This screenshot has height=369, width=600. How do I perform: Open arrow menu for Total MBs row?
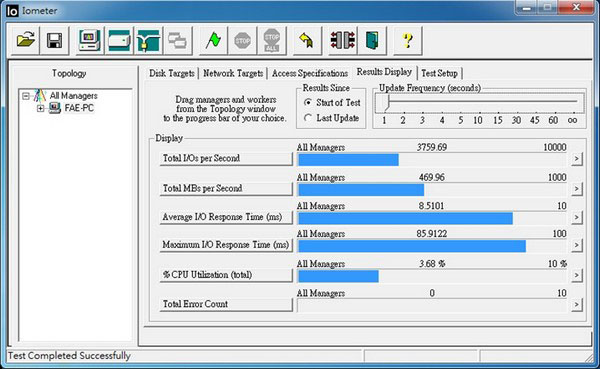577,189
